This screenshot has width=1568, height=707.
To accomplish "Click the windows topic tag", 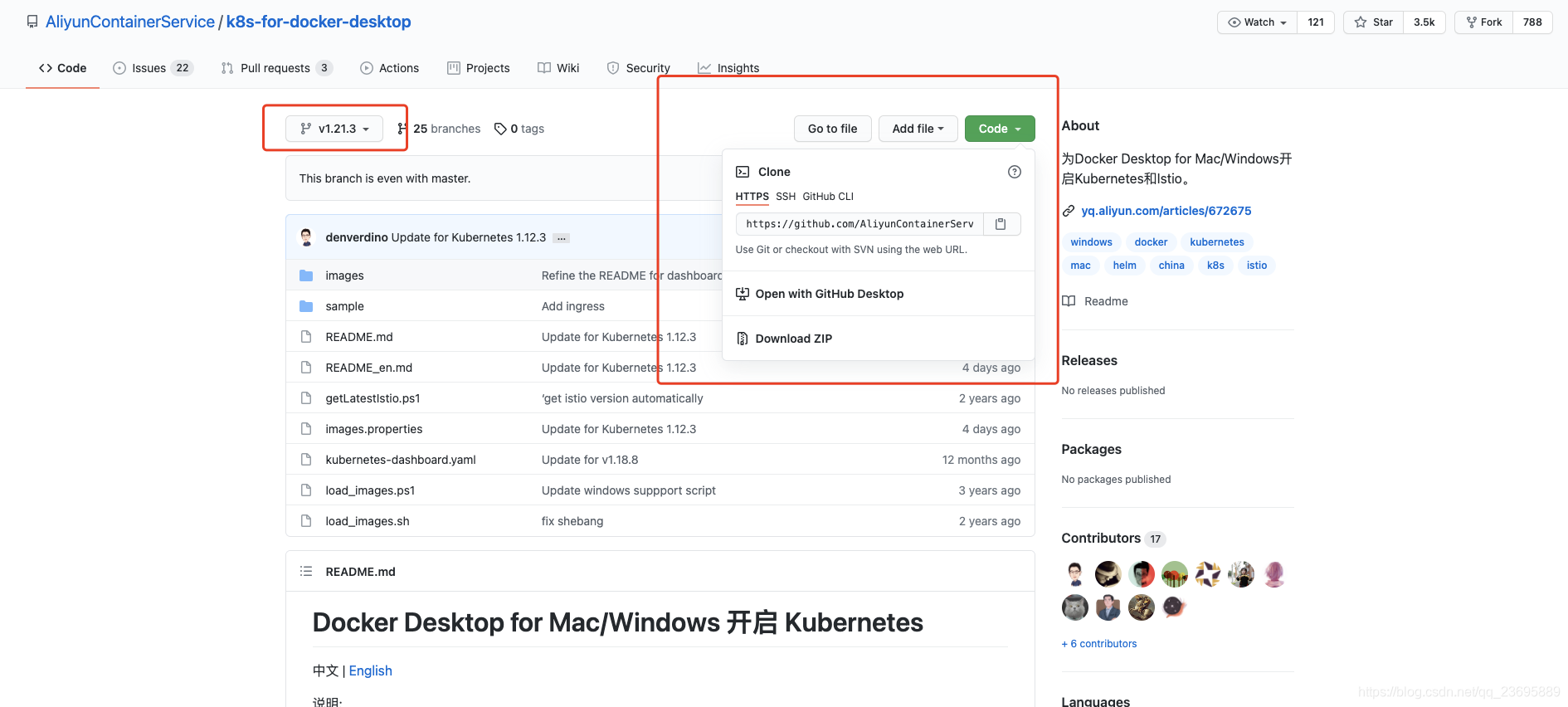I will tap(1091, 242).
